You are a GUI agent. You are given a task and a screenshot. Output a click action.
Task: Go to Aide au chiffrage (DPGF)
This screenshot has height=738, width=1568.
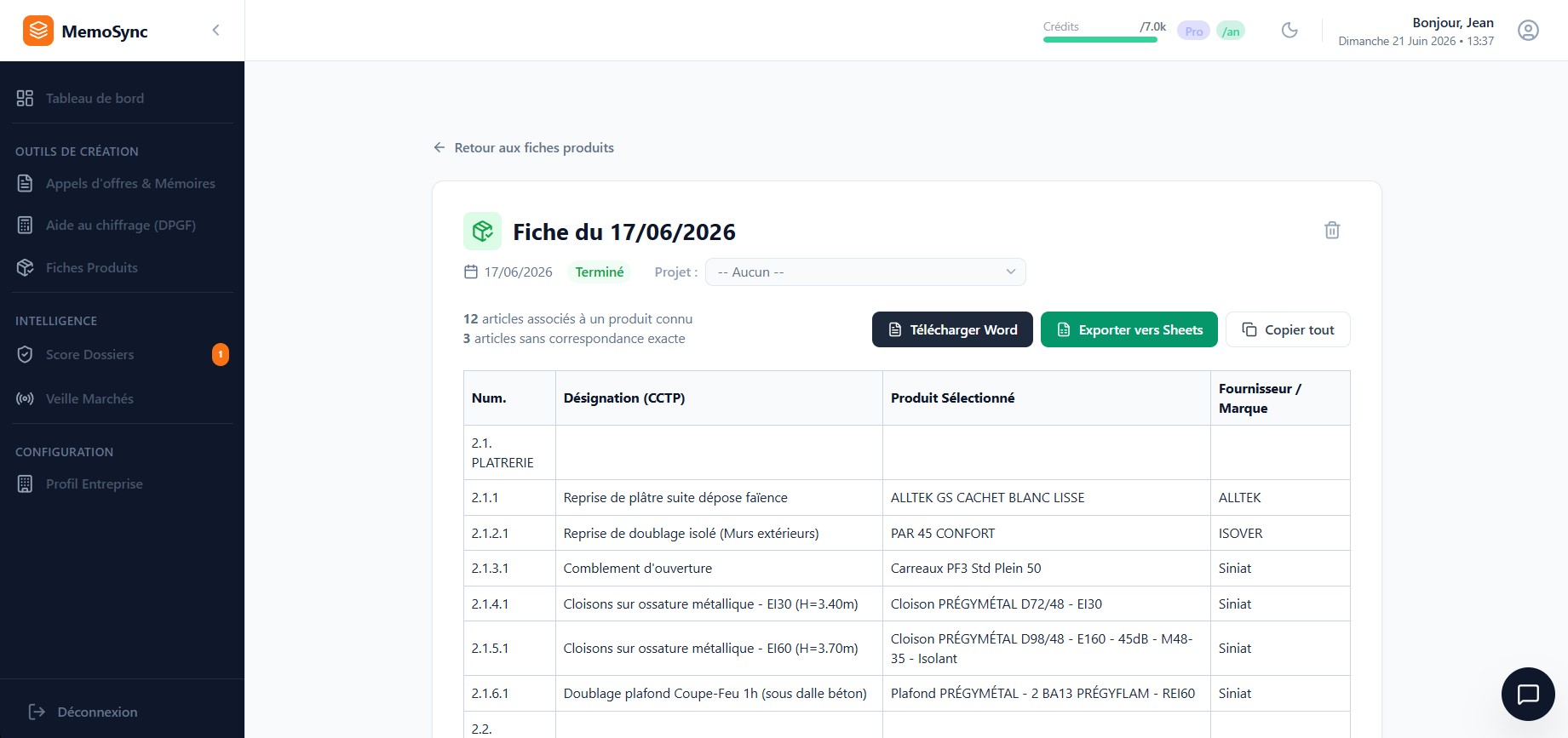122,225
